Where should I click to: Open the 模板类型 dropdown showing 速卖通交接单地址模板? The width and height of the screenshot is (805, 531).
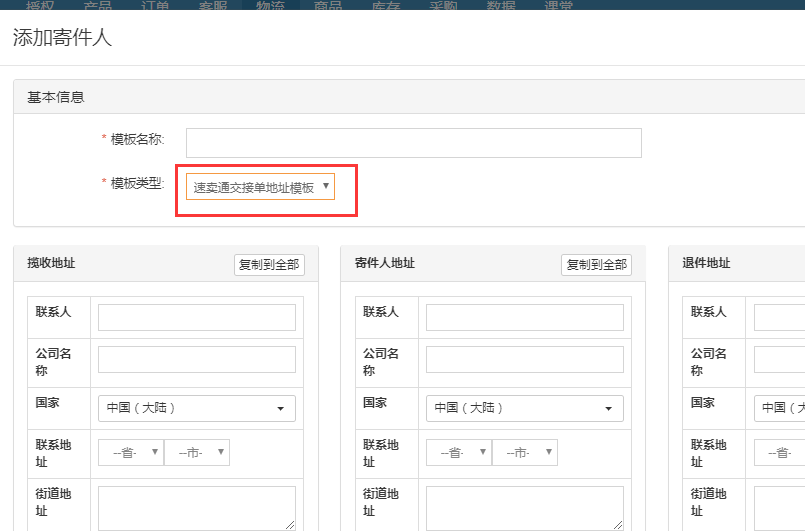(x=260, y=187)
